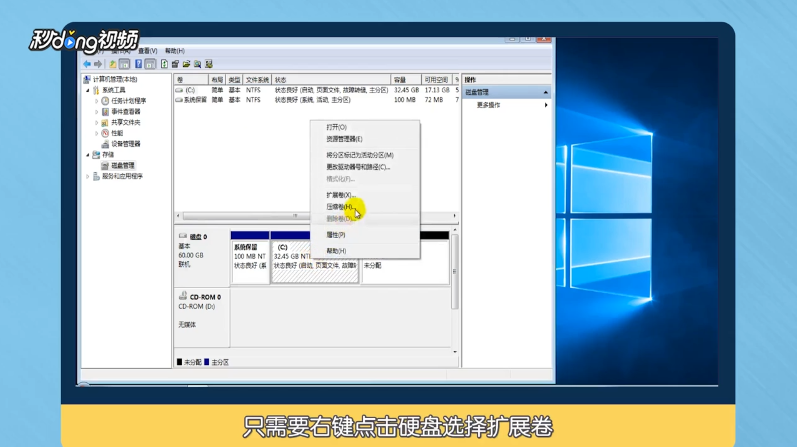797x447 pixels.
Task: Click the 设备管理器 icon
Action: [x=105, y=144]
